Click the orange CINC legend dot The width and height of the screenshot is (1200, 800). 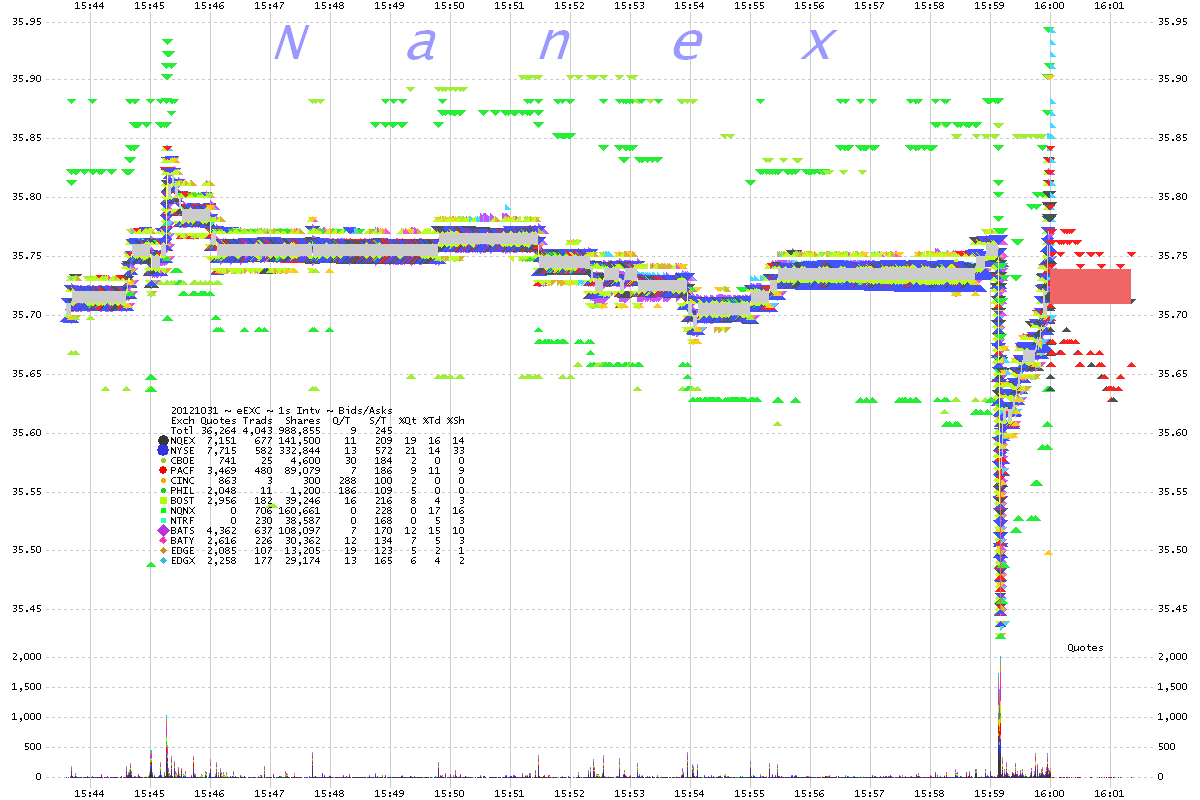[x=163, y=480]
